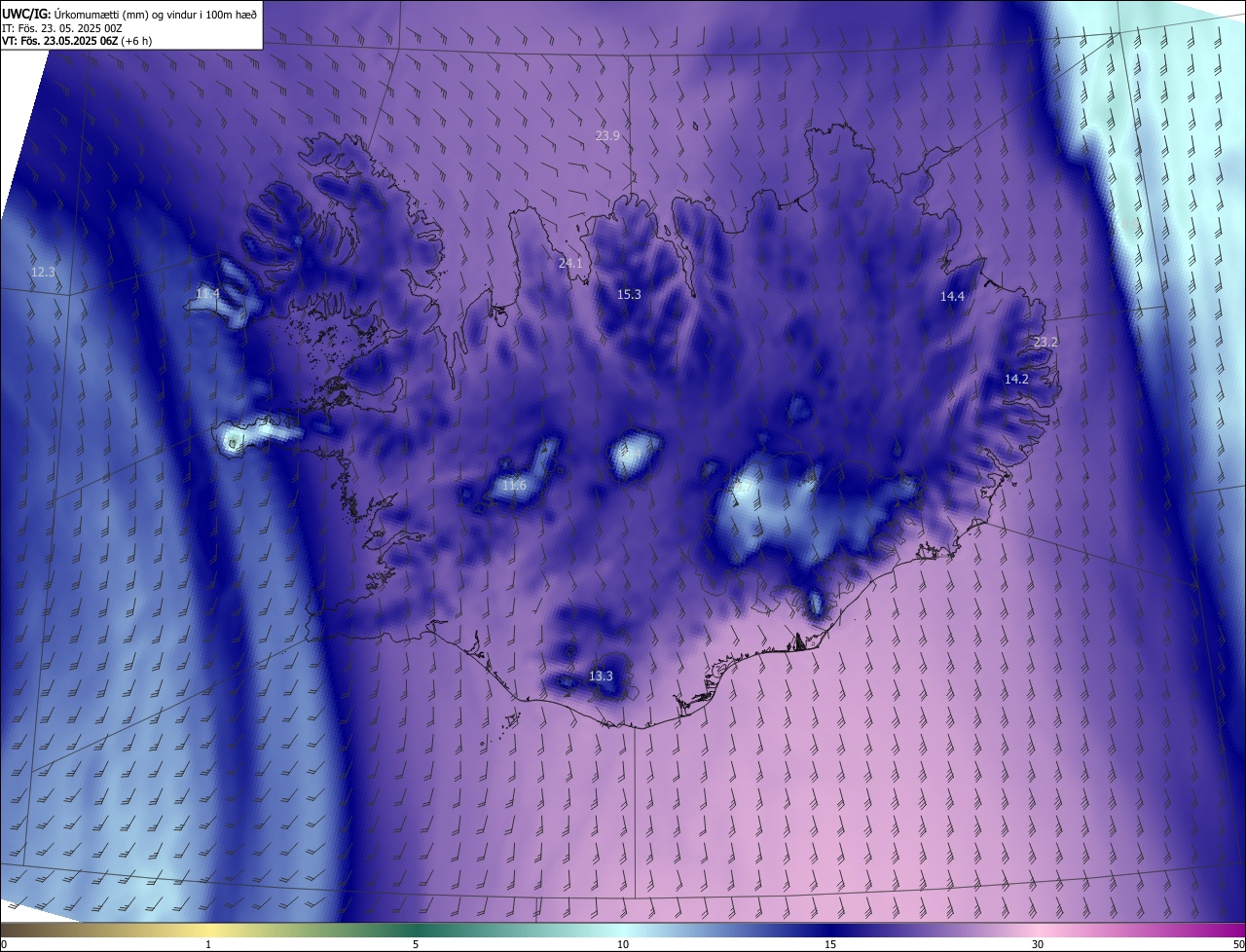
Task: Click the 23.2 value on the east coast
Action: (1045, 342)
